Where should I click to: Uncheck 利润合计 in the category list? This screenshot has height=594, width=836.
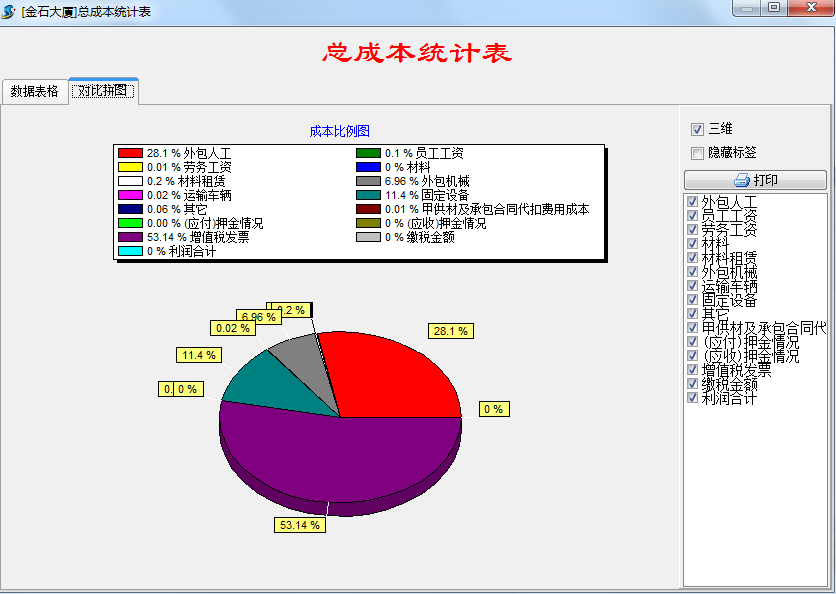pyautogui.click(x=692, y=397)
